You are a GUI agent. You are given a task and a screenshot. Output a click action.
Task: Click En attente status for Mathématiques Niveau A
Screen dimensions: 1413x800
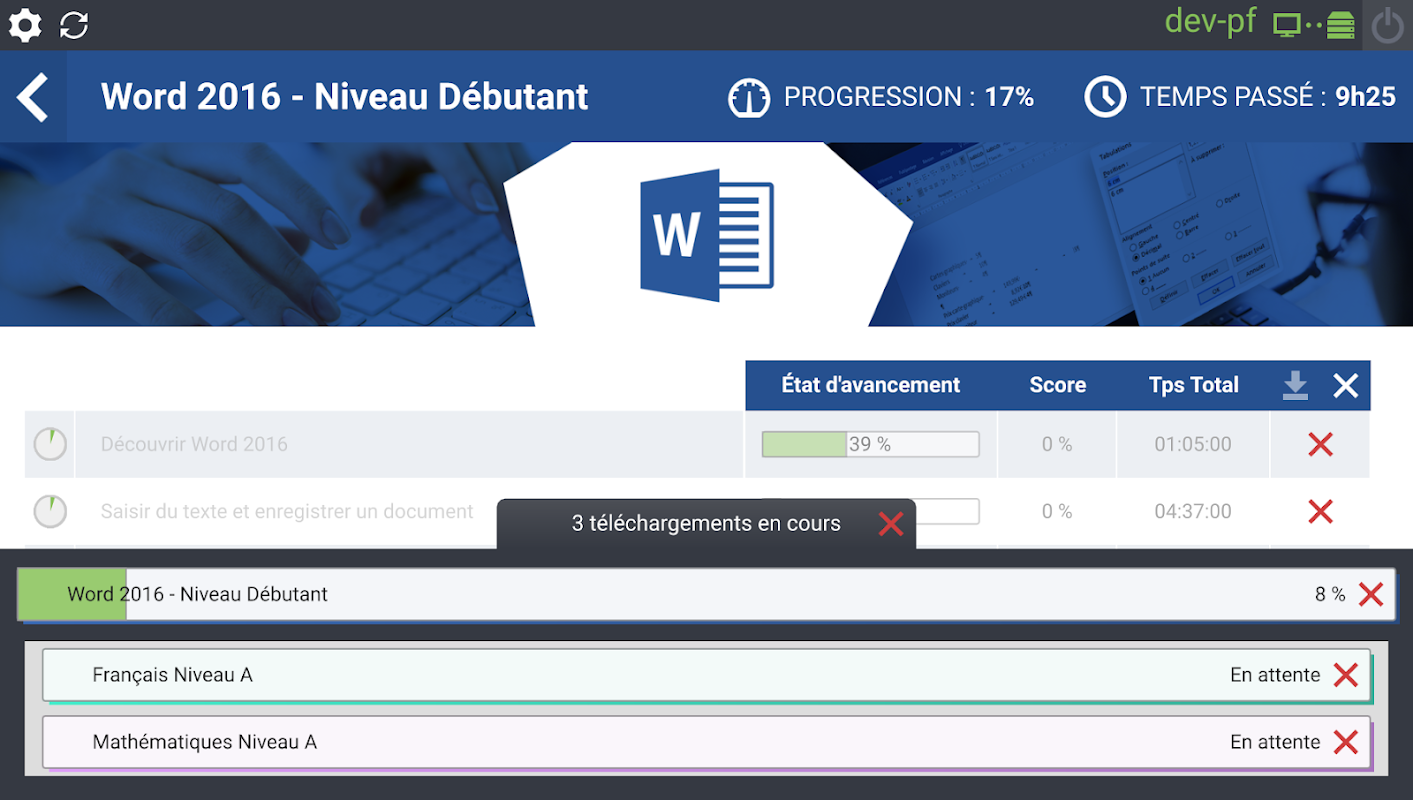(x=1275, y=742)
